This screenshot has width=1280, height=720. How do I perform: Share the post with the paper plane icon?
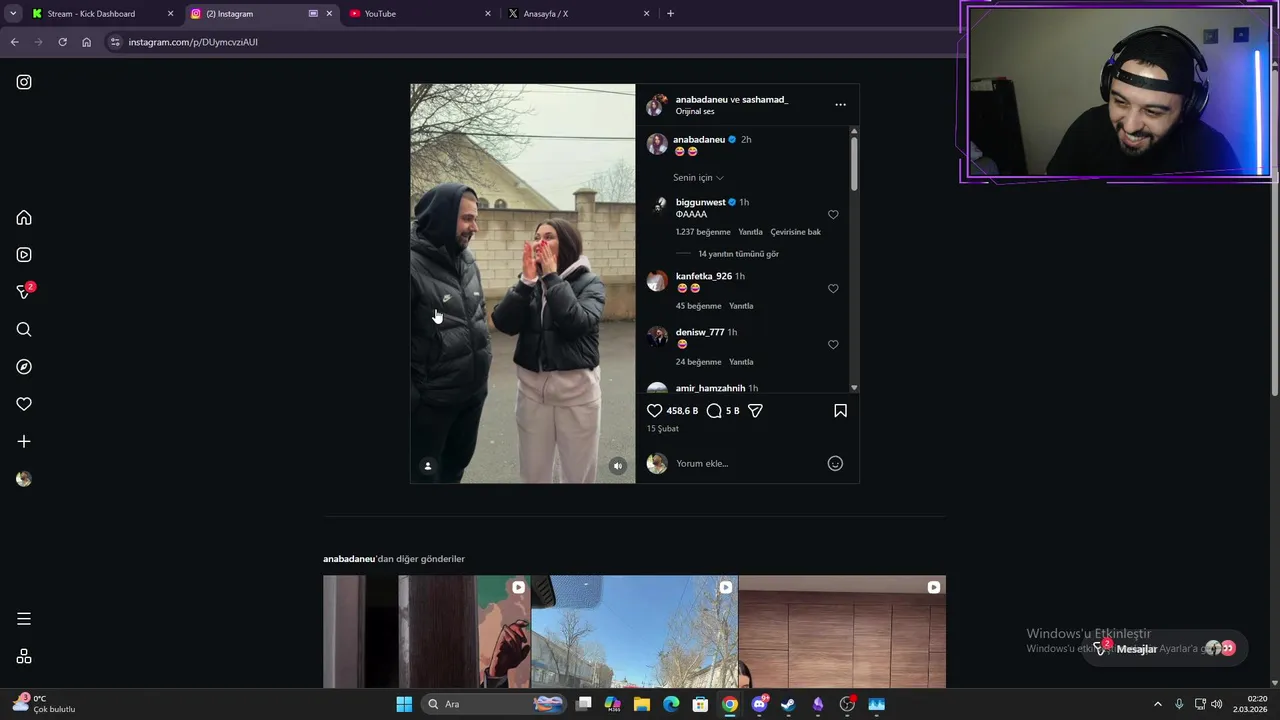tap(756, 411)
